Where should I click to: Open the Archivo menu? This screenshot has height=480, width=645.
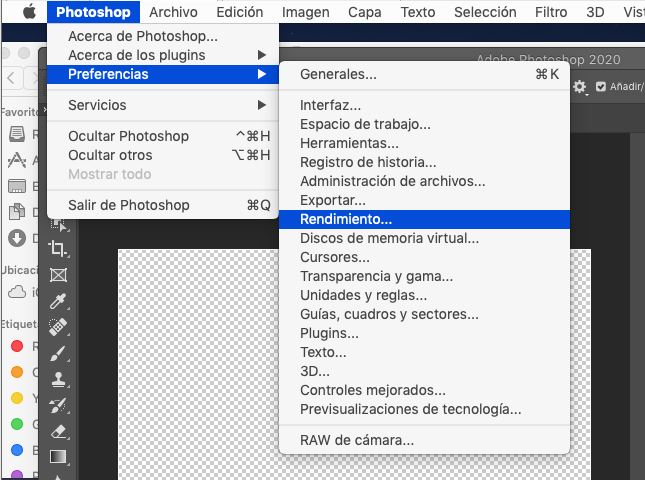tap(173, 12)
